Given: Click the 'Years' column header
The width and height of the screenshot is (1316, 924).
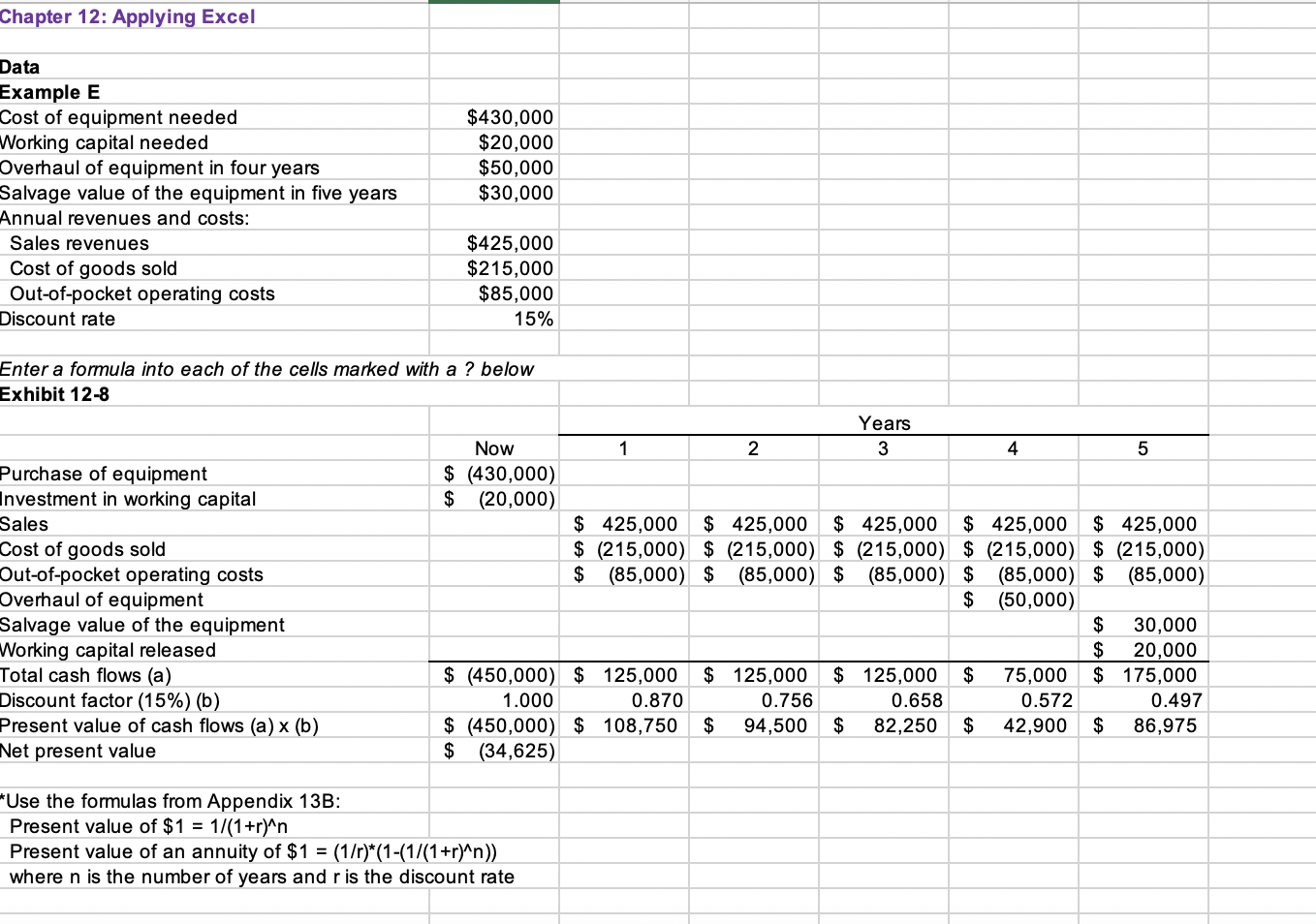Looking at the screenshot, I should coord(884,423).
